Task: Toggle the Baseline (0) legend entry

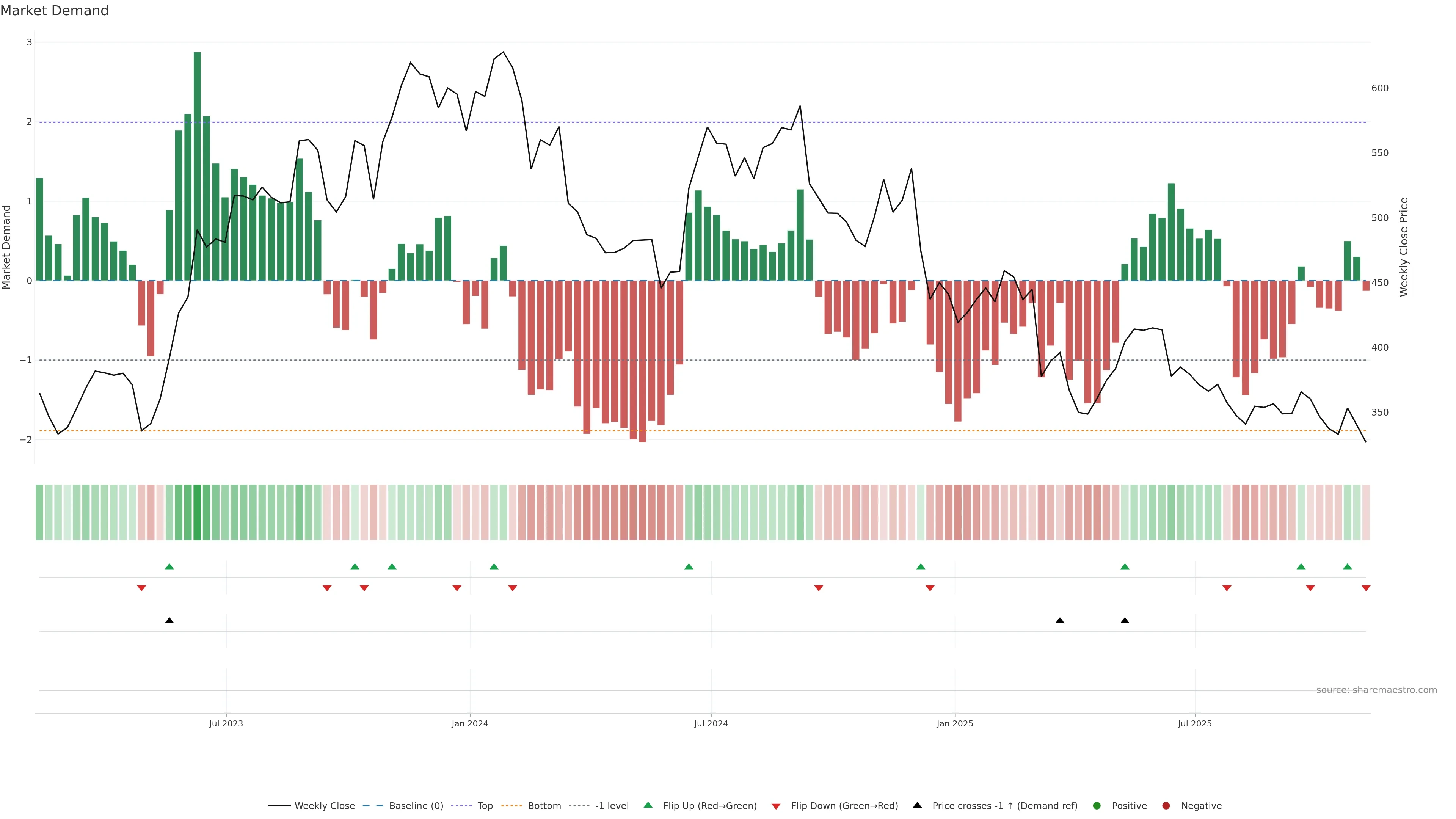Action: tap(416, 805)
